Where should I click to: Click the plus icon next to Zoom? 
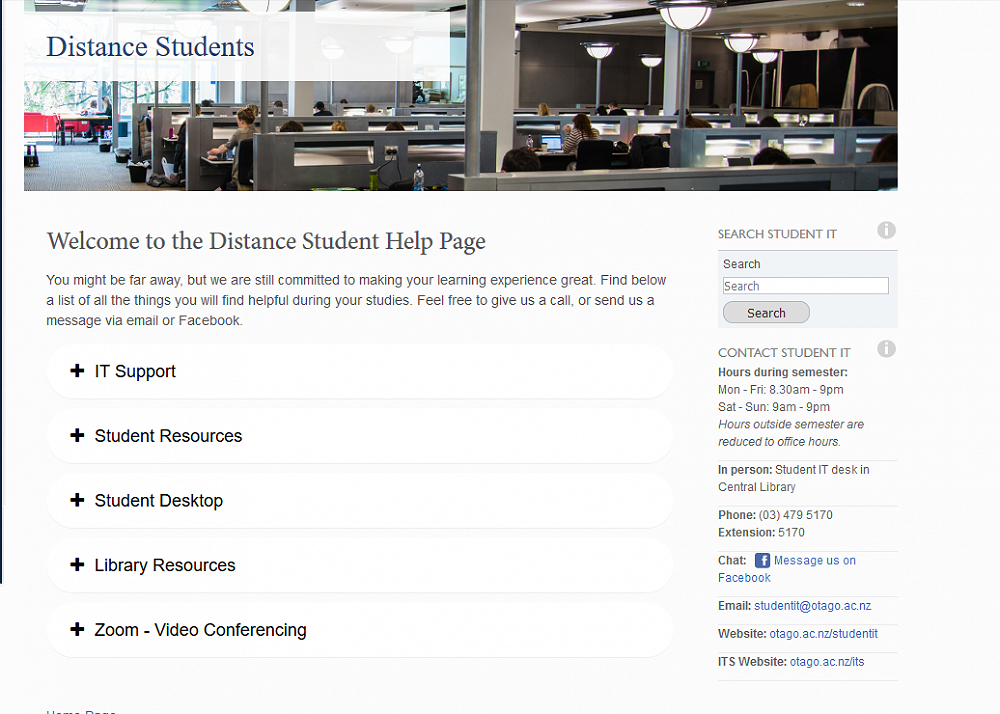click(x=77, y=630)
